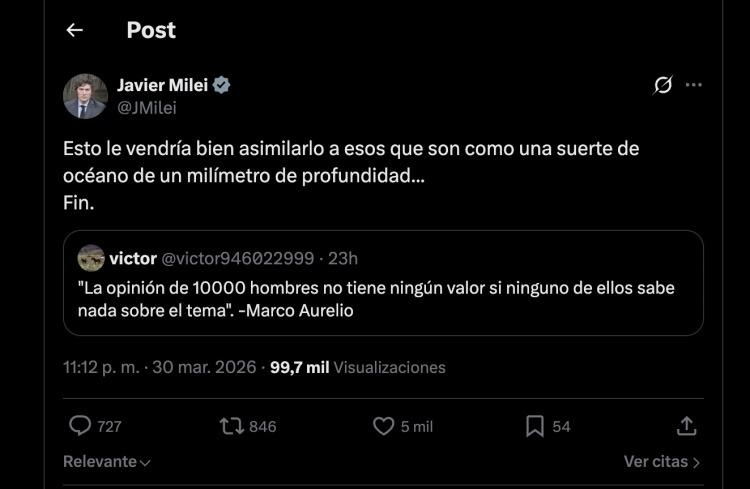Open victor's small avatar in quoted post
Screen dimensions: 750x489
pos(91,258)
